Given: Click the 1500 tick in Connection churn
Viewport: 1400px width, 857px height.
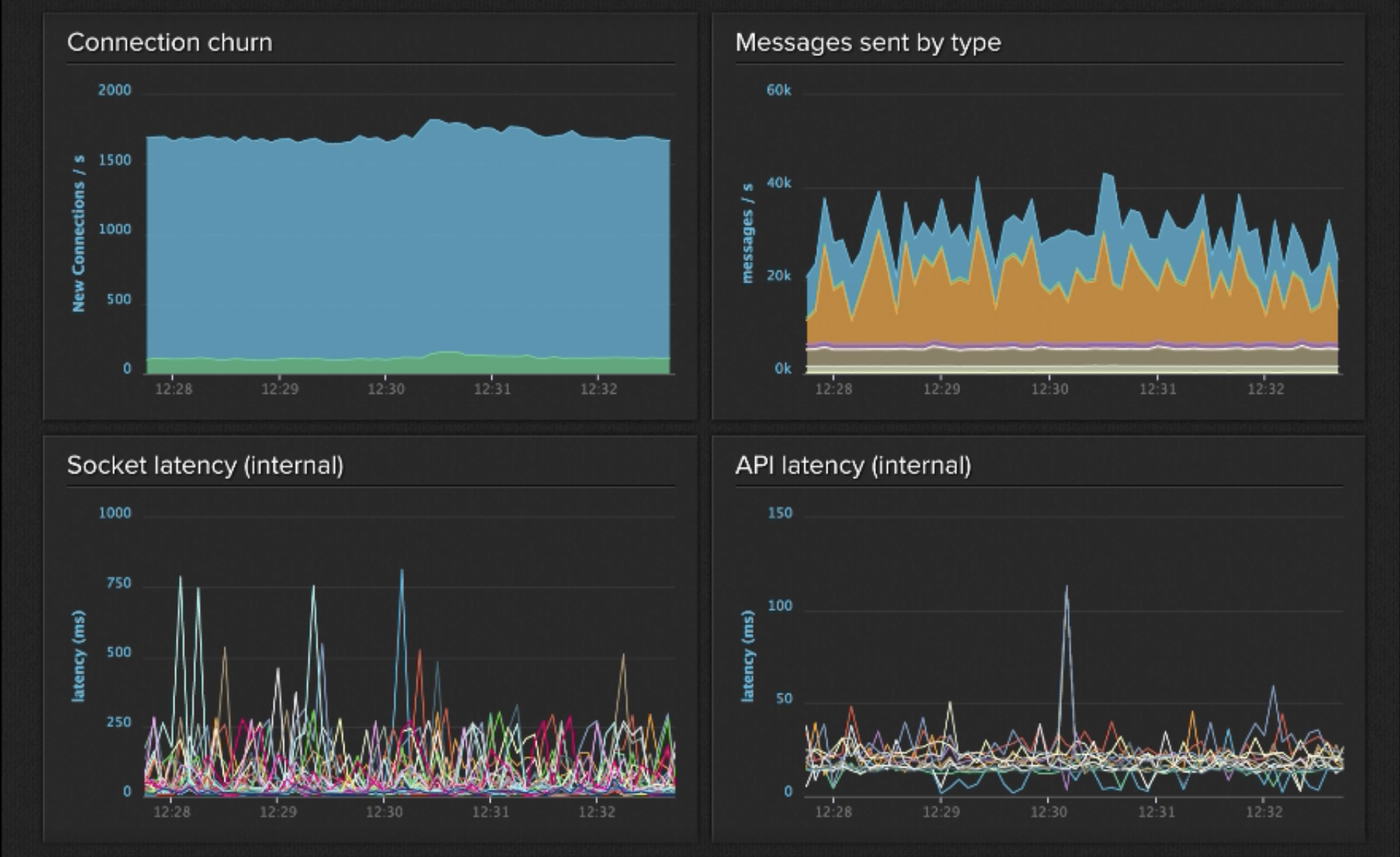Looking at the screenshot, I should (114, 160).
